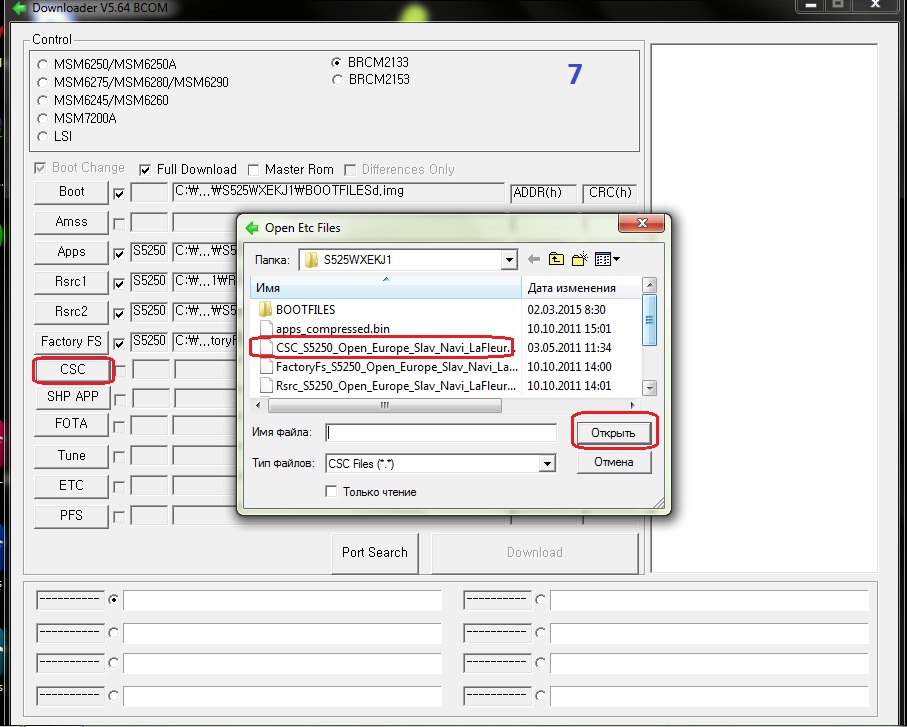
Task: Sort by Дата изменения column header
Action: point(581,287)
